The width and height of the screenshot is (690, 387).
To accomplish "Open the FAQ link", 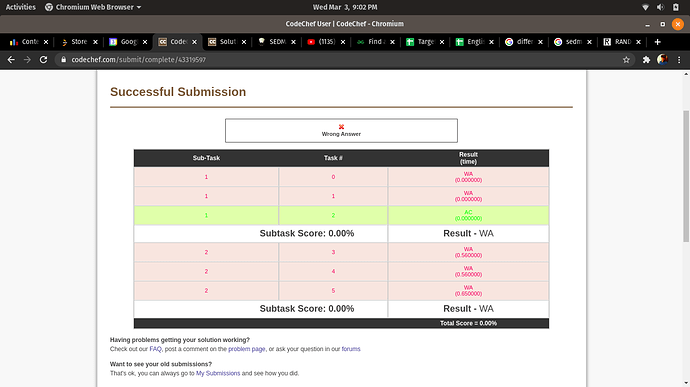I will click(x=155, y=349).
